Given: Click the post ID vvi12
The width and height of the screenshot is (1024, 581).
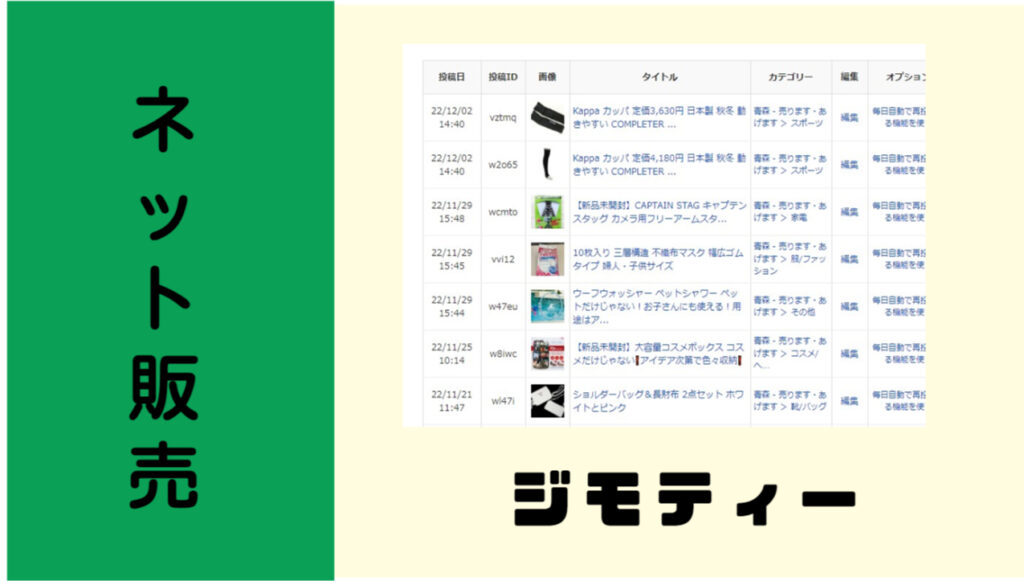Looking at the screenshot, I should 503,259.
